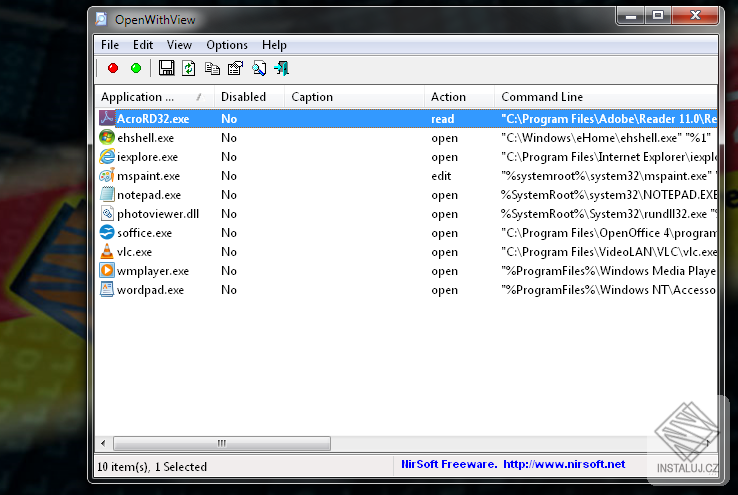Select the iexplore.exe row
The image size is (738, 495).
click(x=406, y=157)
